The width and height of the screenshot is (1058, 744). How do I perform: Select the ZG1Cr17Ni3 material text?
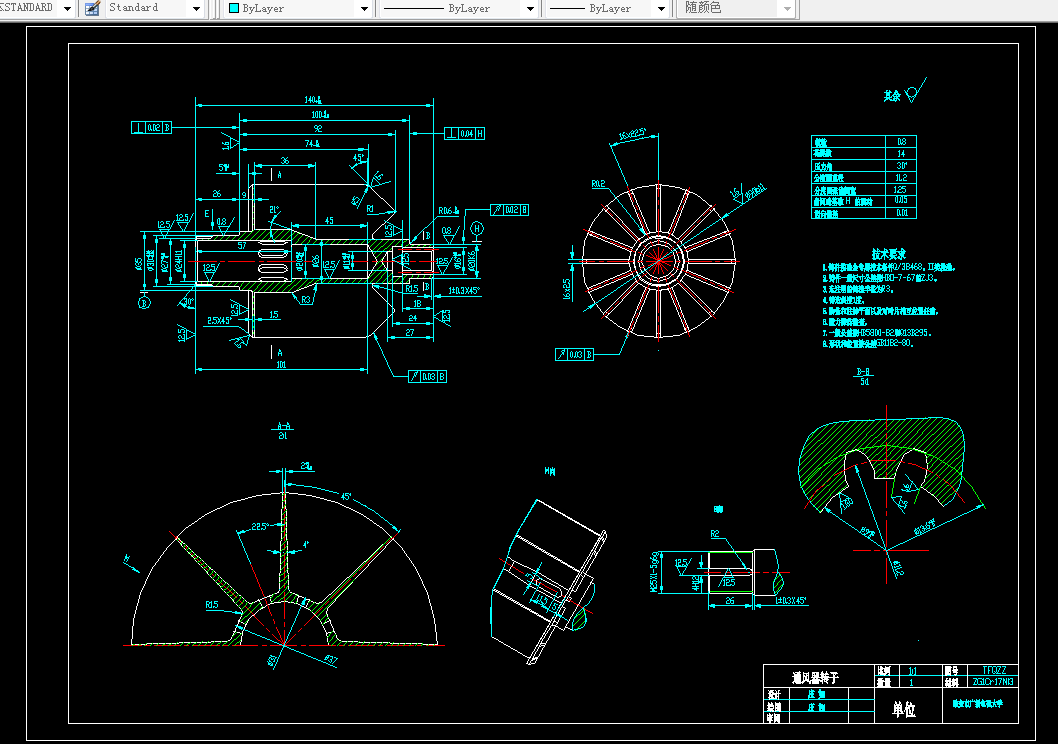[994, 682]
